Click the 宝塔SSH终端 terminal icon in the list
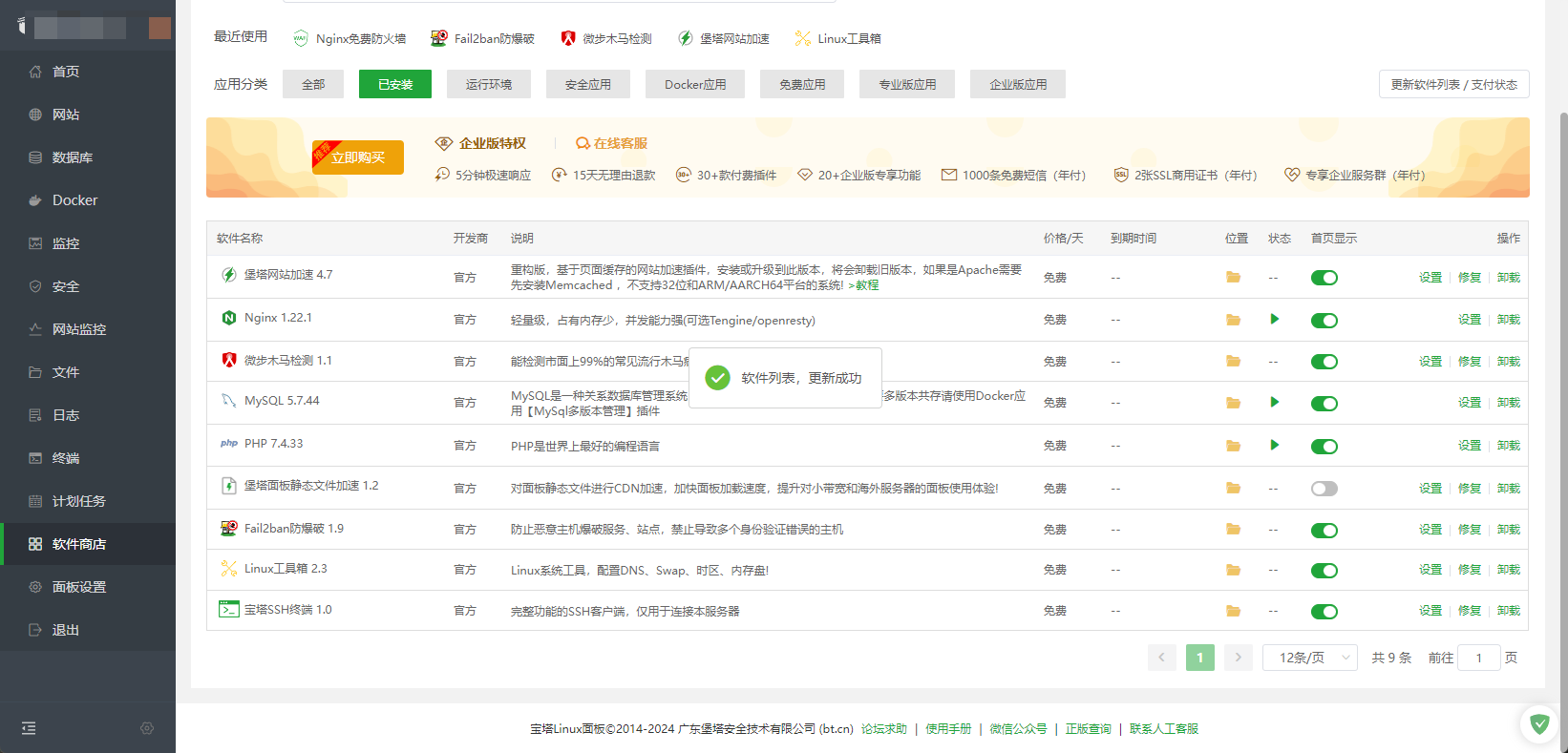Viewport: 1568px width, 753px height. click(x=229, y=609)
